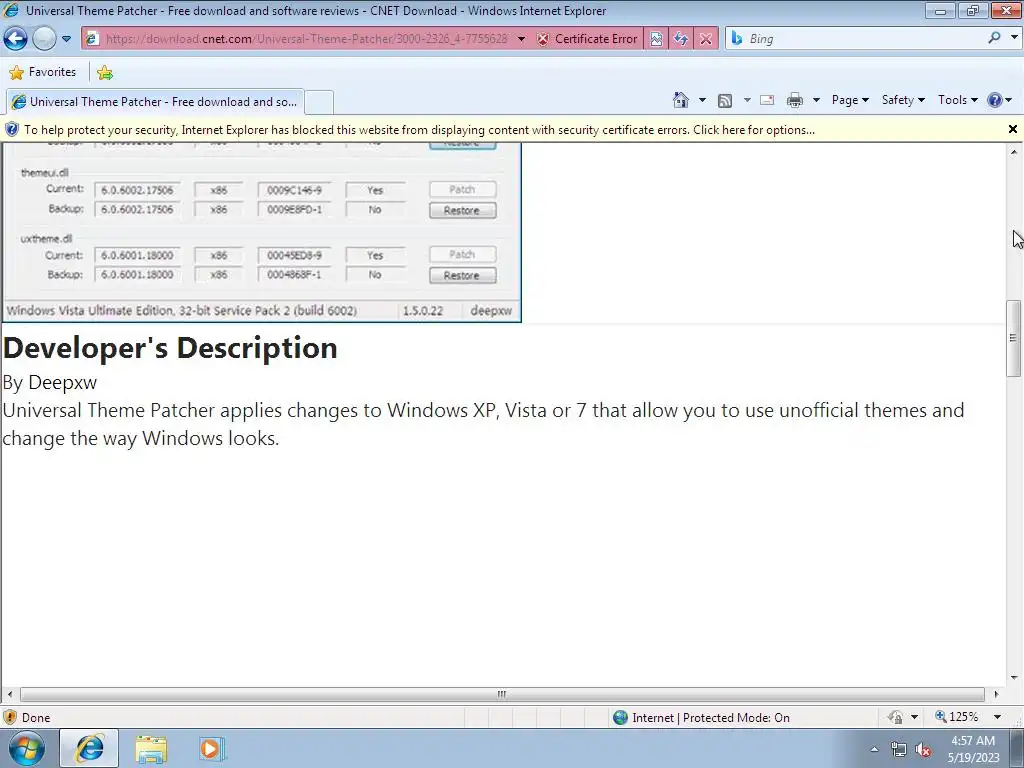Click the status bar privacy icon
The height and width of the screenshot is (768, 1024).
tap(895, 718)
